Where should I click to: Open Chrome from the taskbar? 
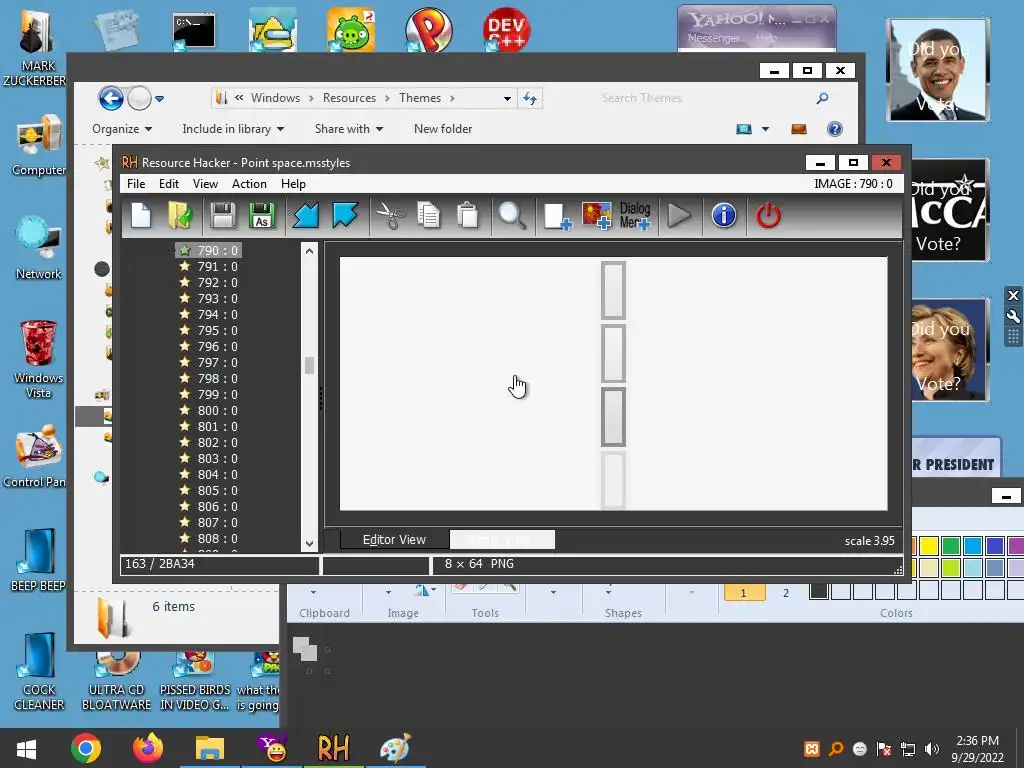click(86, 748)
